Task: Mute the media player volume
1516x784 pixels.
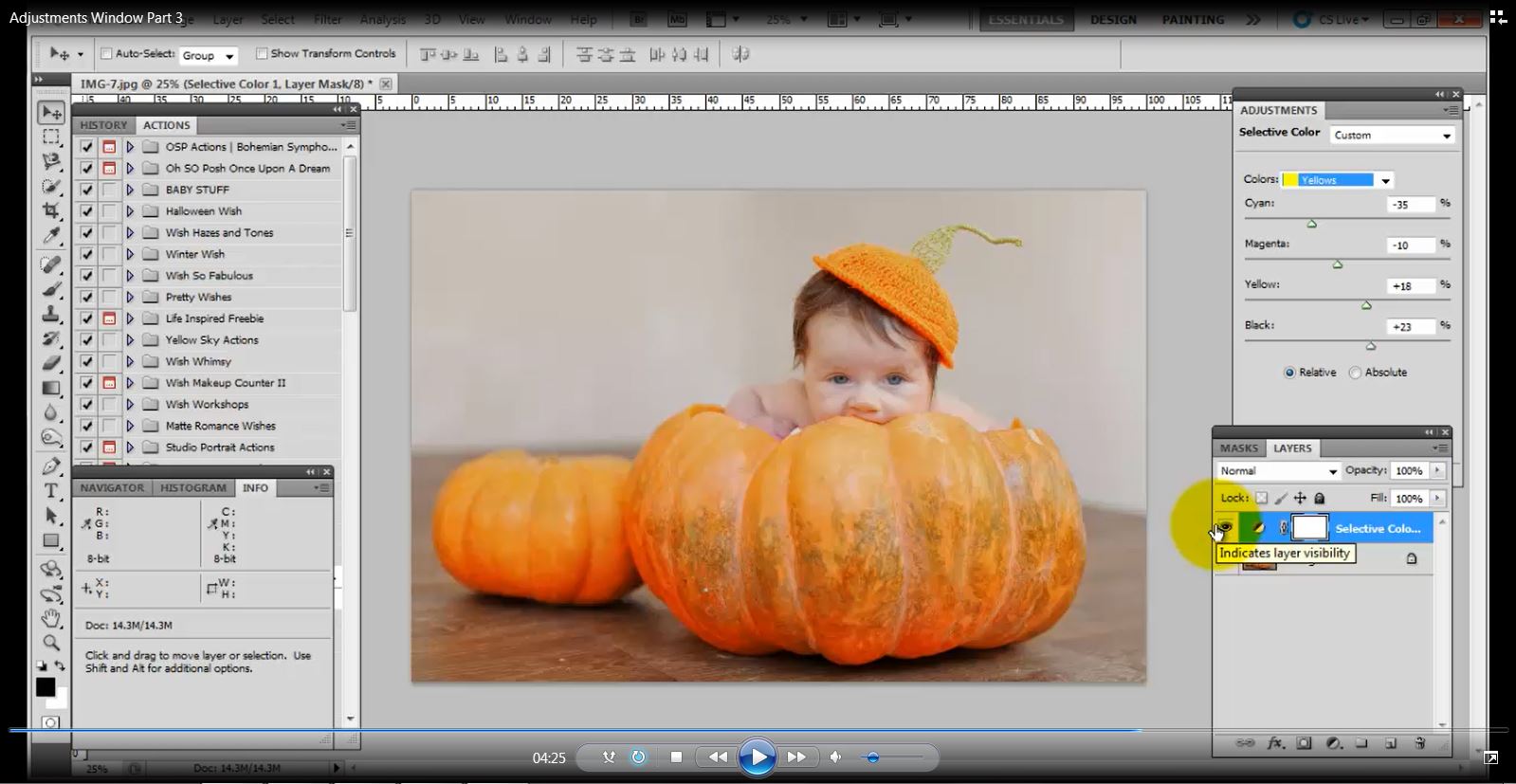Action: tap(835, 757)
